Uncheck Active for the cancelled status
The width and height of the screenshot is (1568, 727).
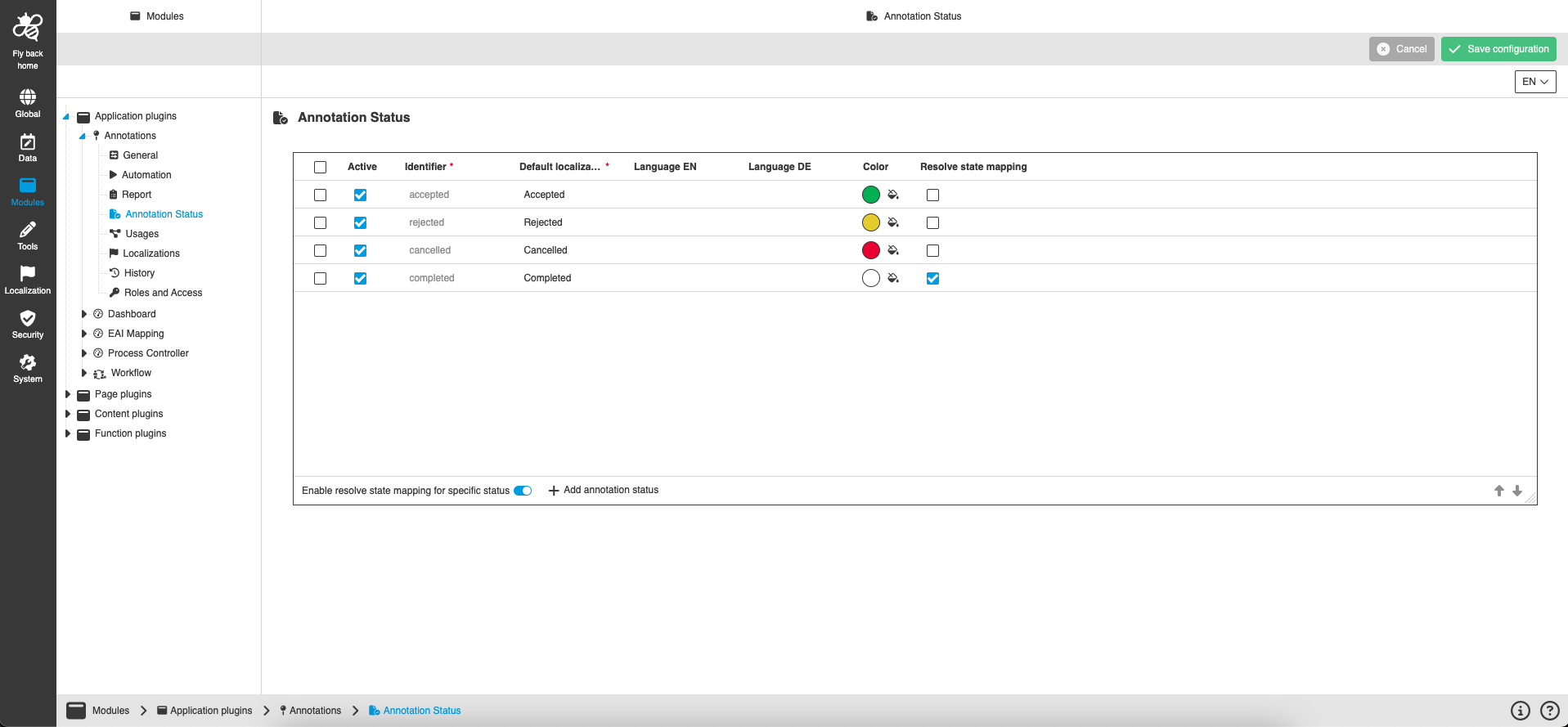click(360, 251)
